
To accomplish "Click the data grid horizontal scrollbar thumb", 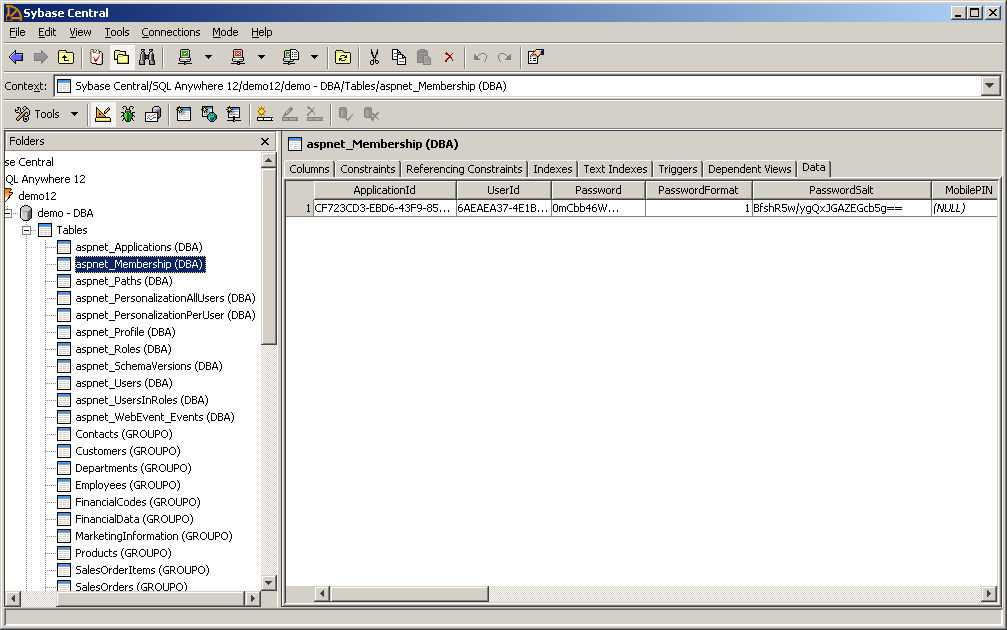I will click(x=409, y=594).
